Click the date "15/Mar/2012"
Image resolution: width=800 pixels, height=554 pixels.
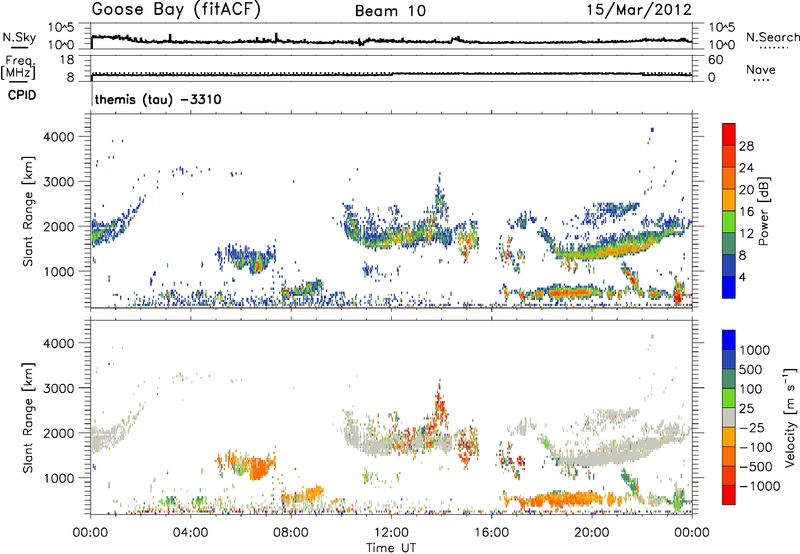639,10
